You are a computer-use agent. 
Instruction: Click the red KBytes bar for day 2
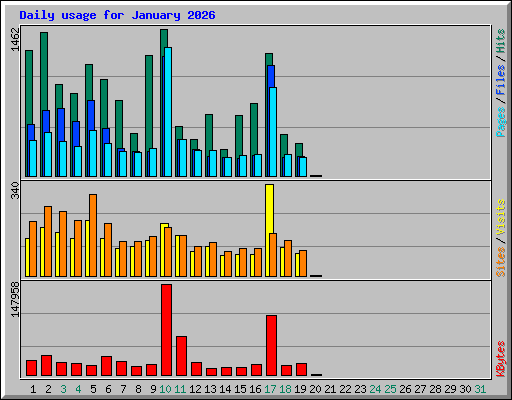47,366
